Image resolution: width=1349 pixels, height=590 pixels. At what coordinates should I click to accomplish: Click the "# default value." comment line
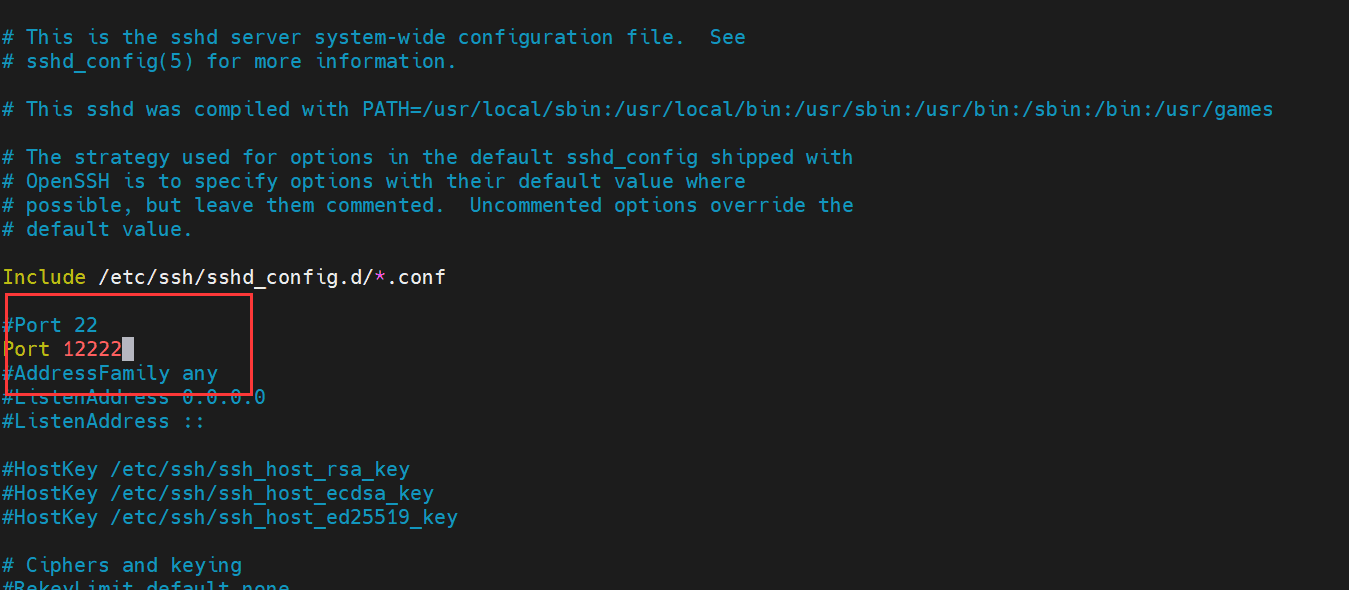(97, 229)
